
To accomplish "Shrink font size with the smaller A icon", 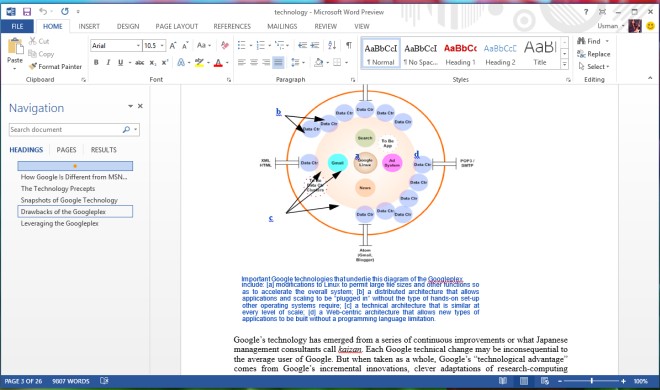I will coord(185,45).
